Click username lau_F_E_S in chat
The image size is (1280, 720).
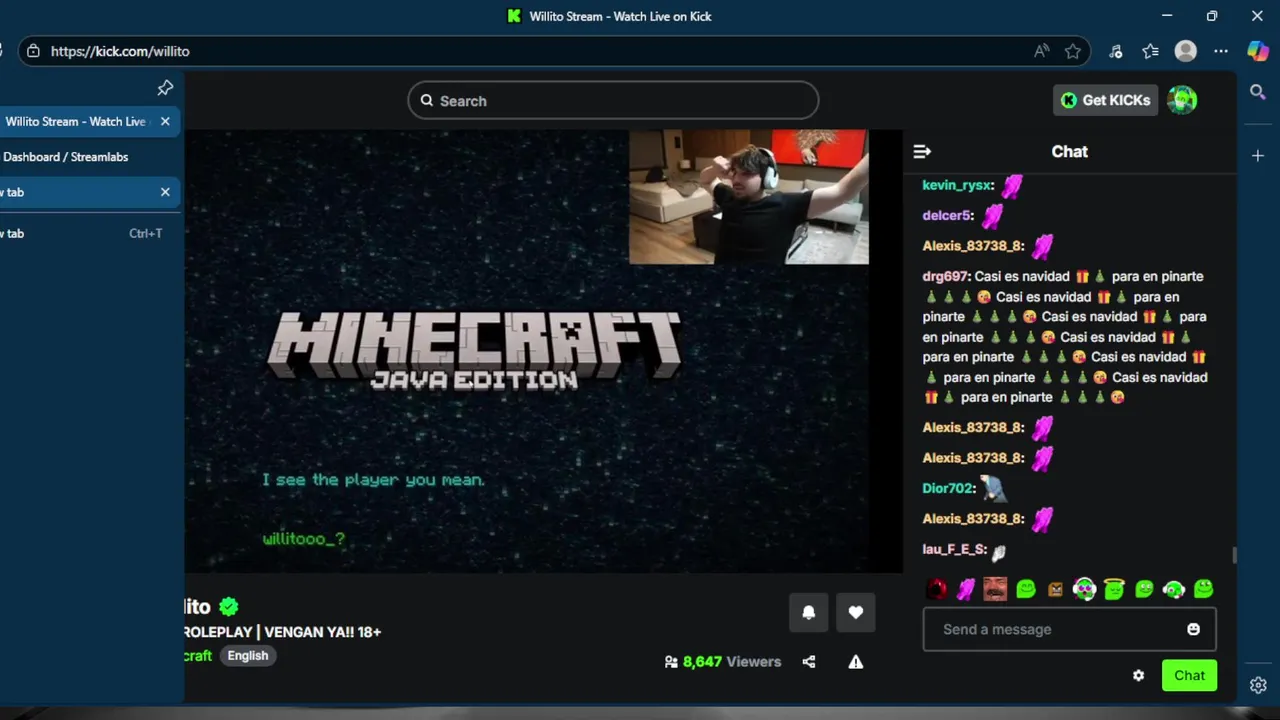(954, 549)
